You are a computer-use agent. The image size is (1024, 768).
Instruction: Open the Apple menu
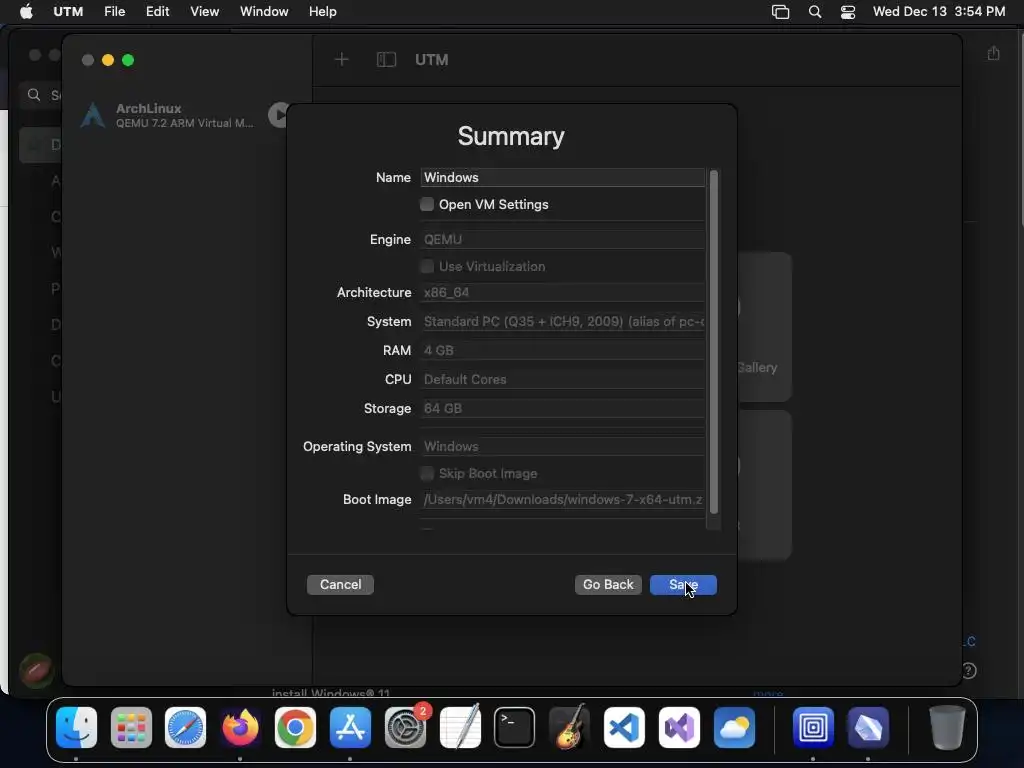[26, 12]
